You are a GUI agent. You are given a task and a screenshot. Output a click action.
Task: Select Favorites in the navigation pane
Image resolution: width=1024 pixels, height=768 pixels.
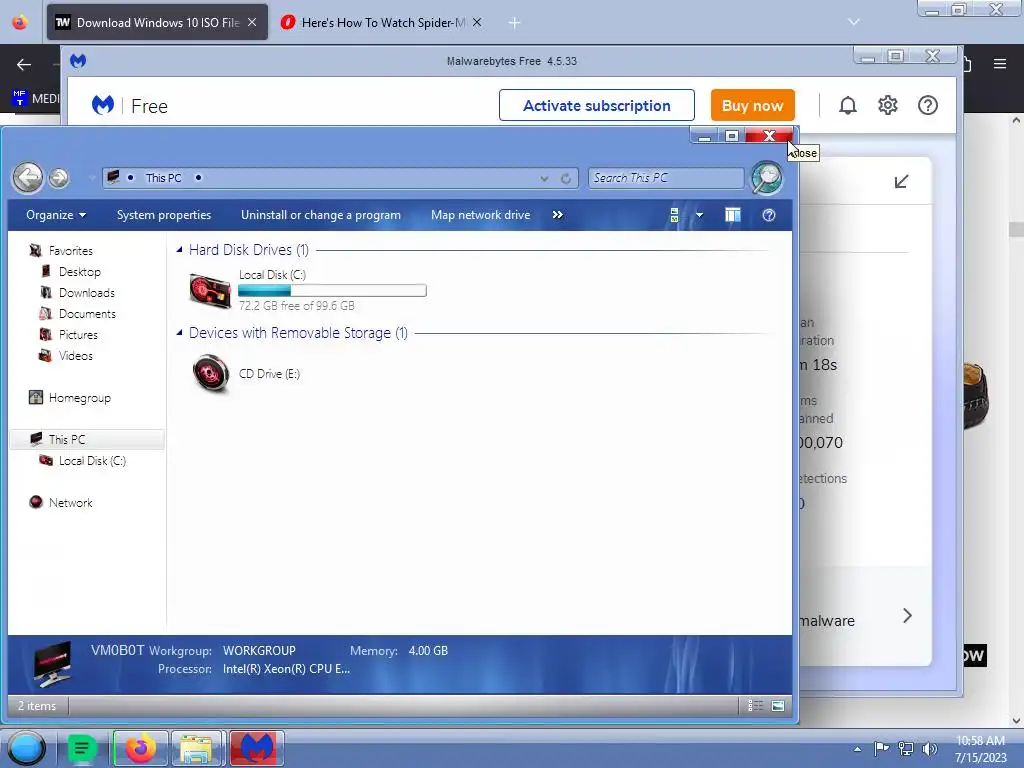click(71, 251)
